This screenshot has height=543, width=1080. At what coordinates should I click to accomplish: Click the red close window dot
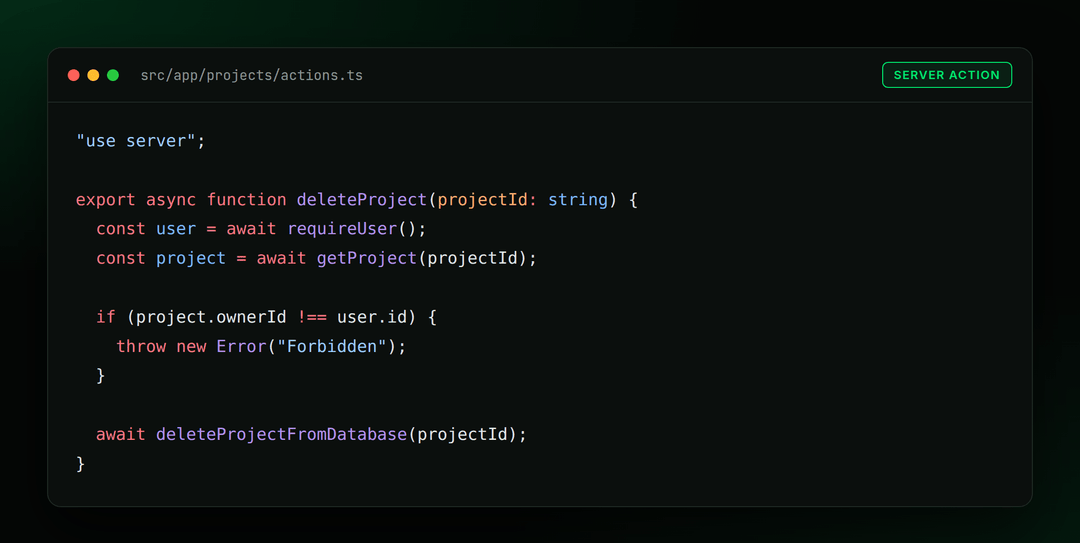74,75
